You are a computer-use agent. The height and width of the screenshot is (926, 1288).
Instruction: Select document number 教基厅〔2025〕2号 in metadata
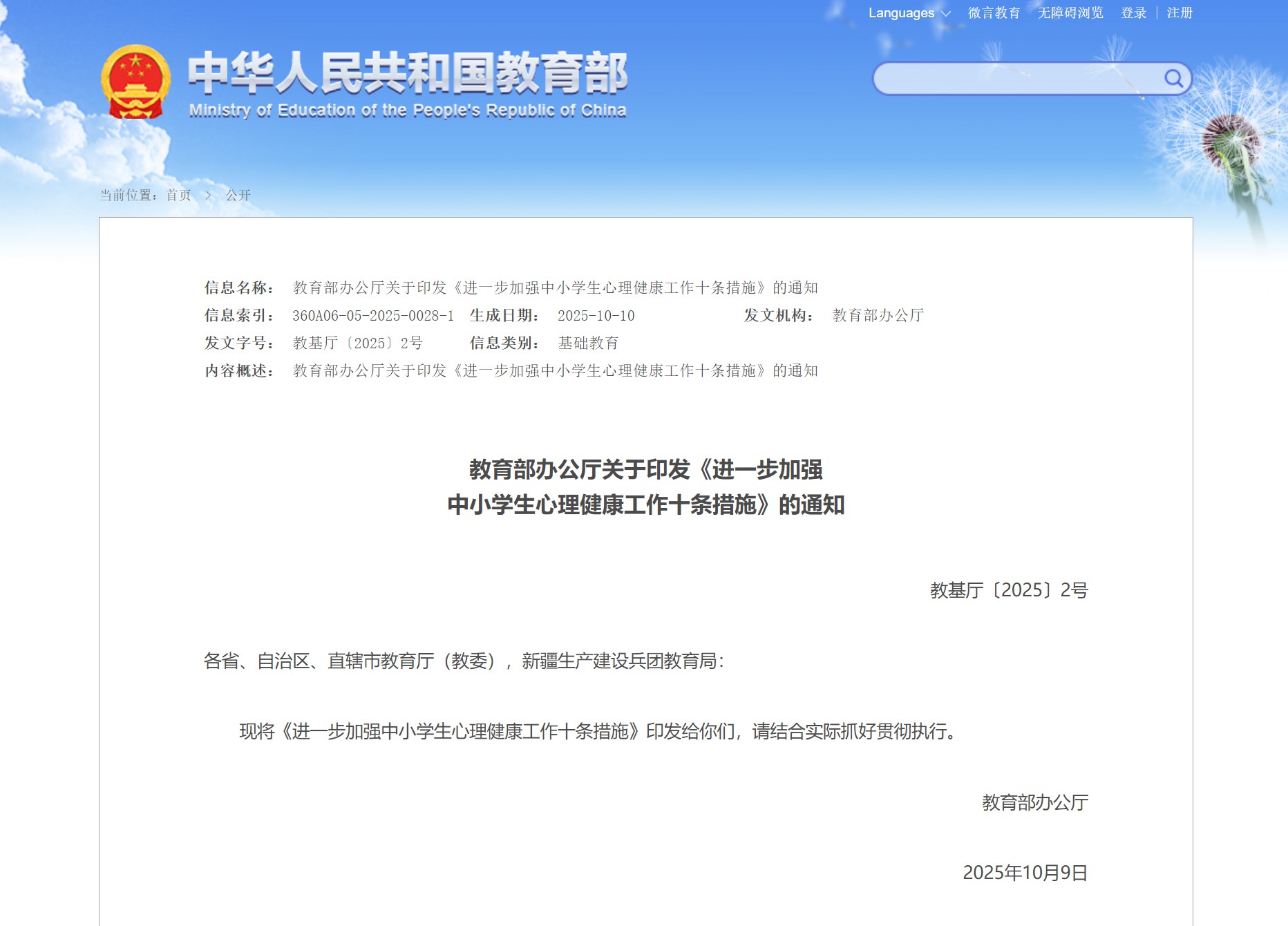point(357,343)
